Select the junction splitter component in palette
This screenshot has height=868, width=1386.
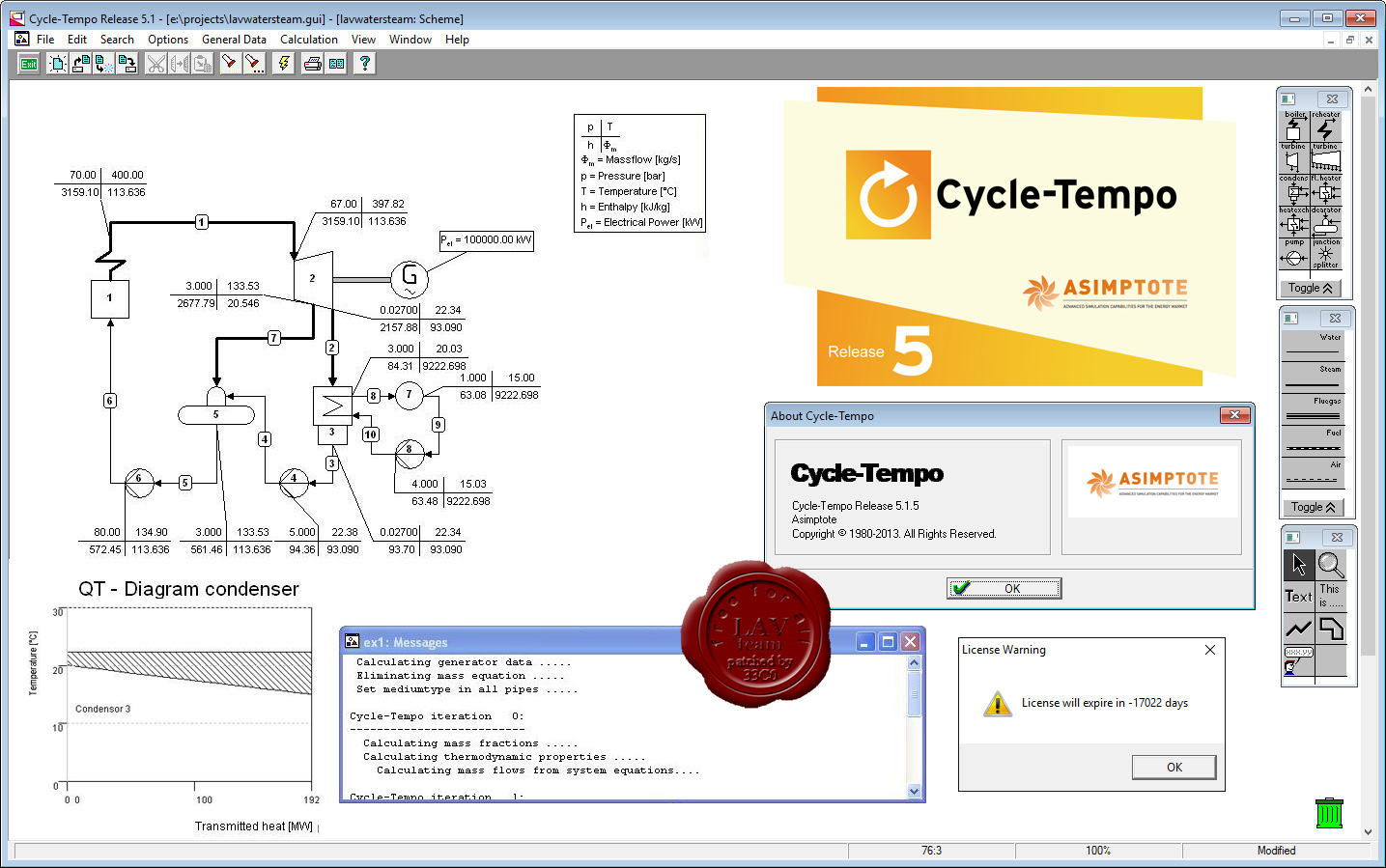[1326, 254]
